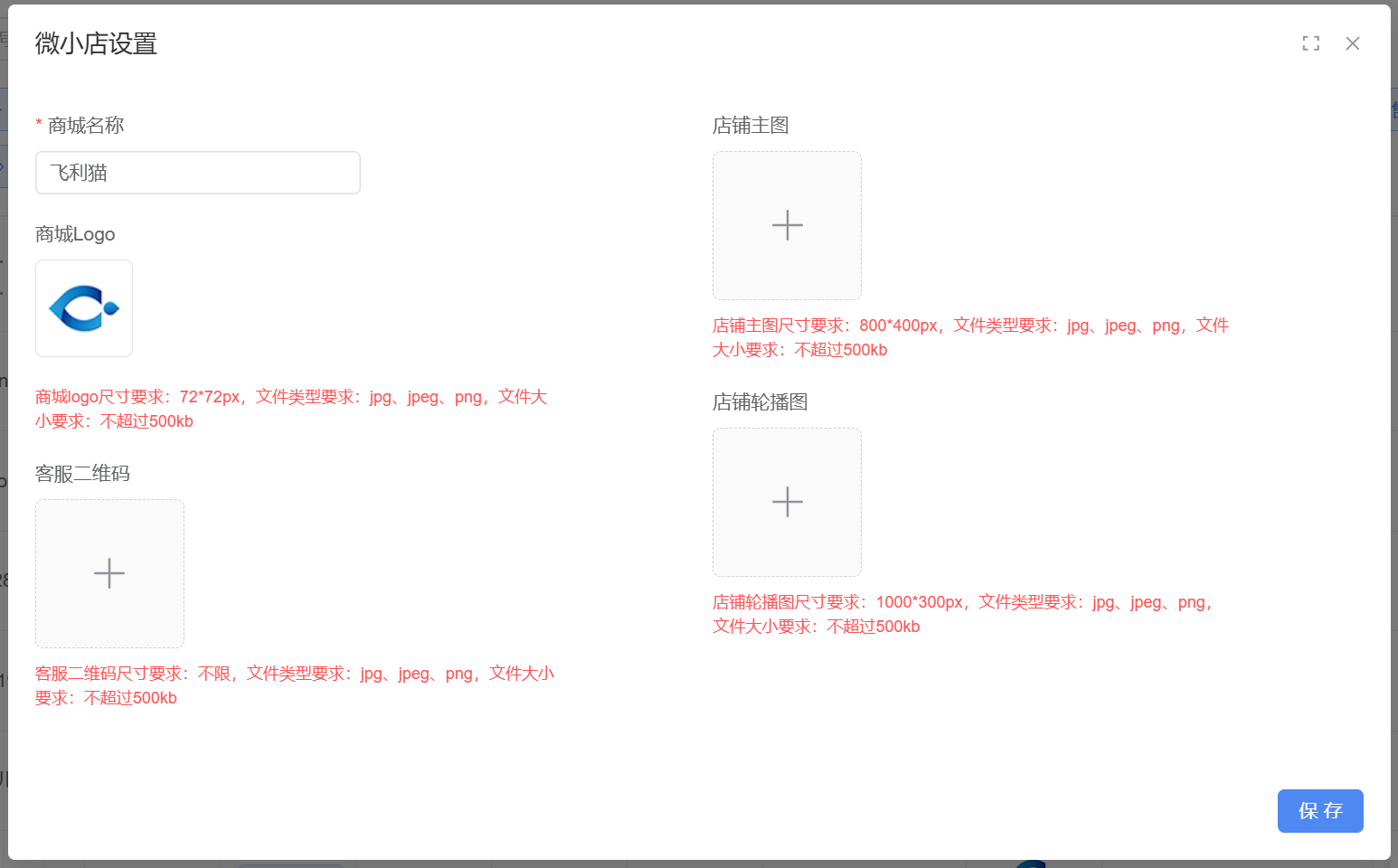Click the 客服二维码 label
1398x868 pixels.
[82, 474]
